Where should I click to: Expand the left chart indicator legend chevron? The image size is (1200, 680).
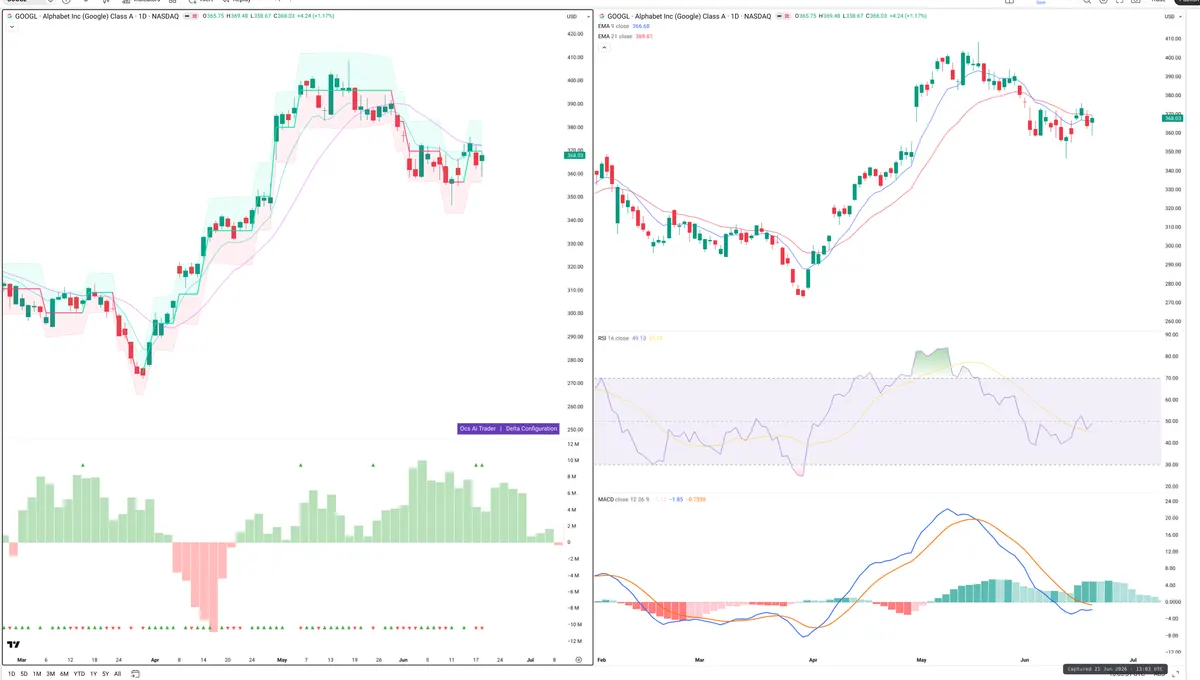click(11, 27)
